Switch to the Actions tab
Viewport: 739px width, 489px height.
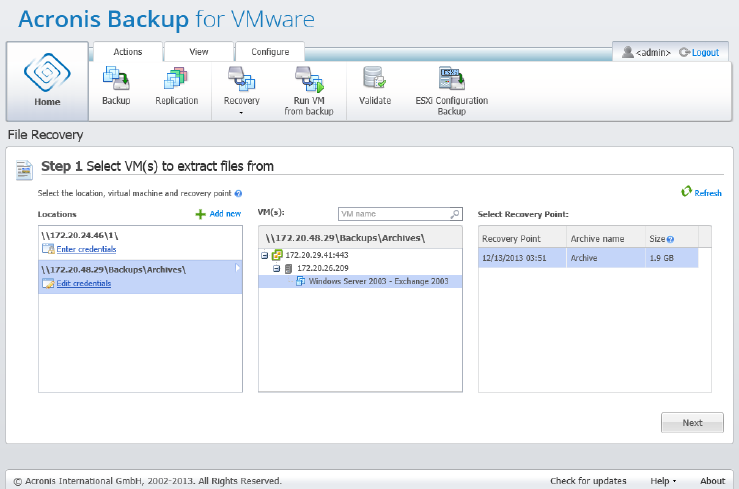coord(128,52)
